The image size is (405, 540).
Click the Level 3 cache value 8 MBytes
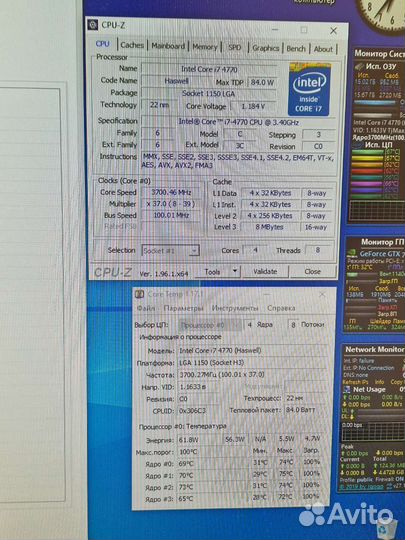tap(270, 227)
